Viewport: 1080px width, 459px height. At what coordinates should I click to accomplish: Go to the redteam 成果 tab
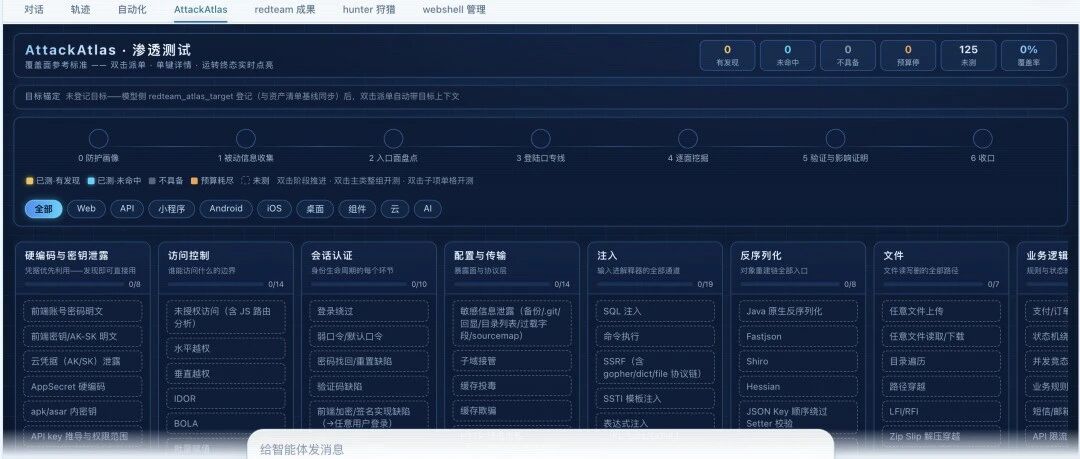pyautogui.click(x=284, y=10)
